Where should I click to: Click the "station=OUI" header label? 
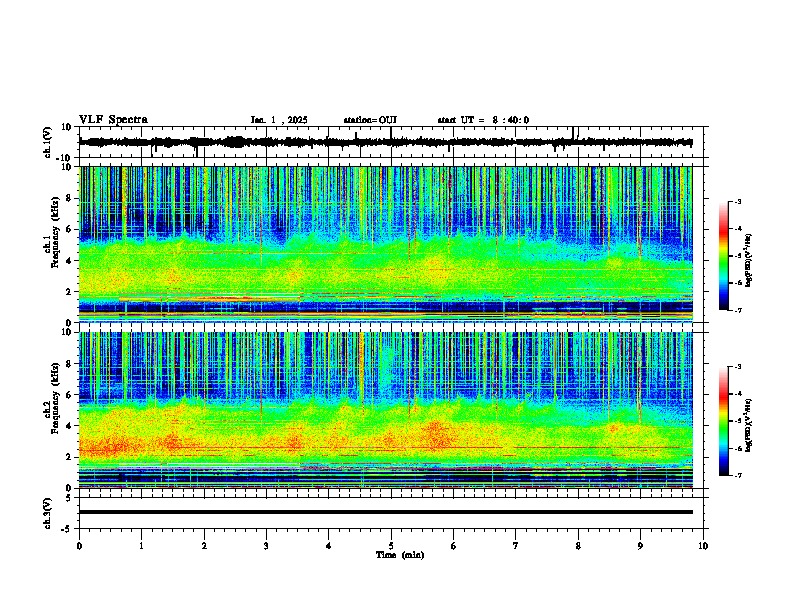click(370, 120)
